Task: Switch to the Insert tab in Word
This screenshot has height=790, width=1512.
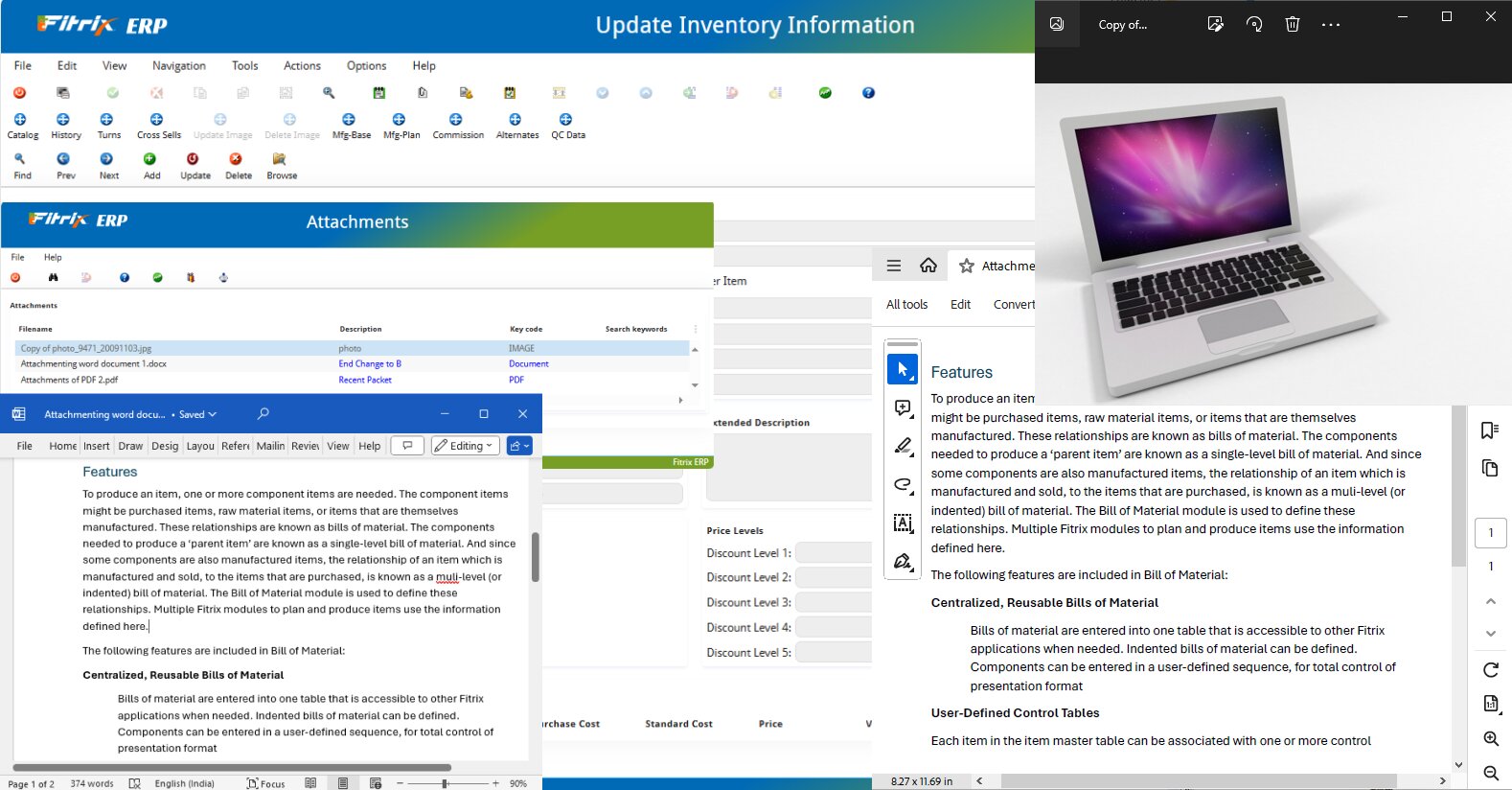Action: pyautogui.click(x=96, y=446)
